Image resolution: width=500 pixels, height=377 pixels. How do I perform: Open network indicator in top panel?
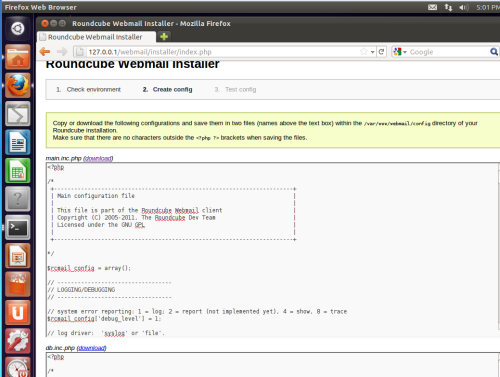click(448, 7)
